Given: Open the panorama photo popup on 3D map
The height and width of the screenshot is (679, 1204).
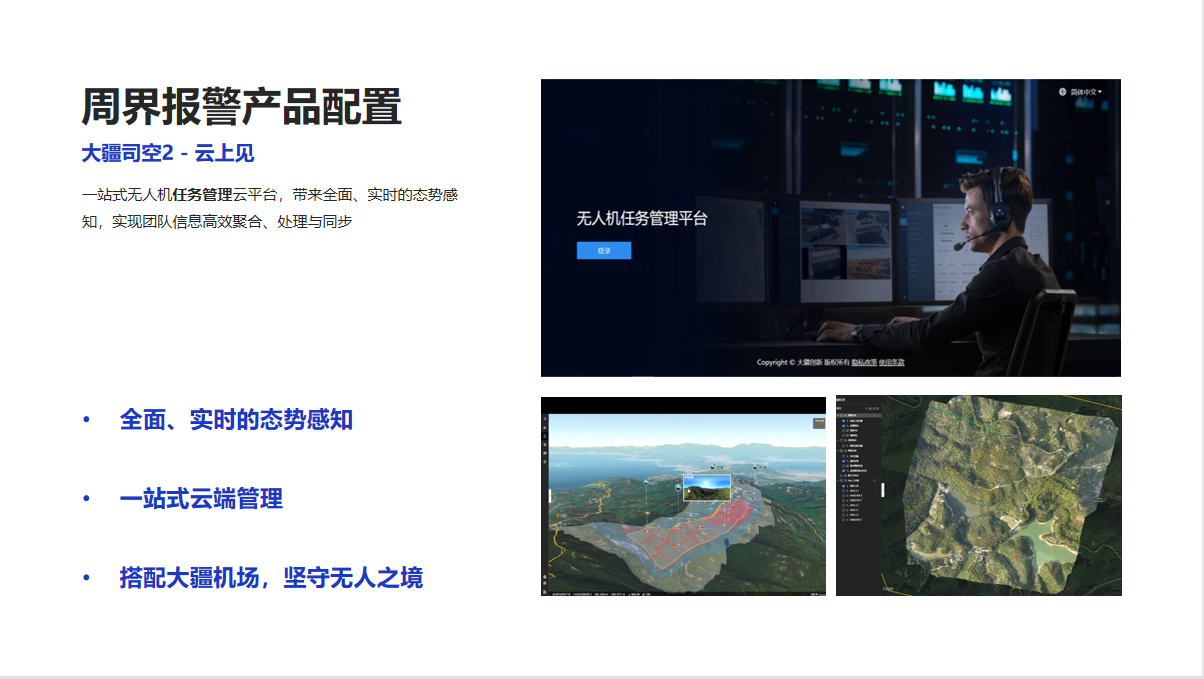Looking at the screenshot, I should pyautogui.click(x=706, y=487).
